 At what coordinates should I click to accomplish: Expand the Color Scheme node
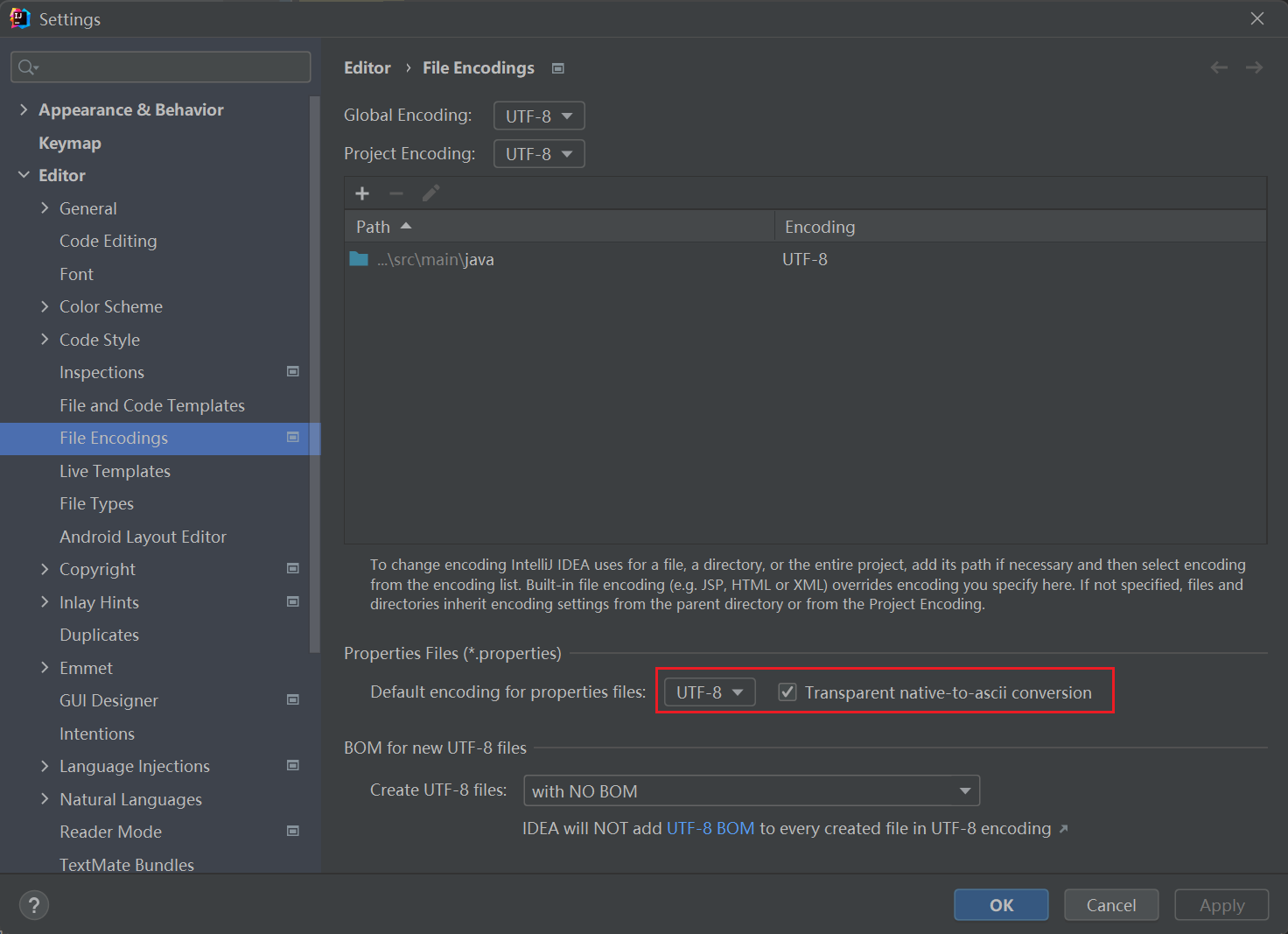coord(45,306)
